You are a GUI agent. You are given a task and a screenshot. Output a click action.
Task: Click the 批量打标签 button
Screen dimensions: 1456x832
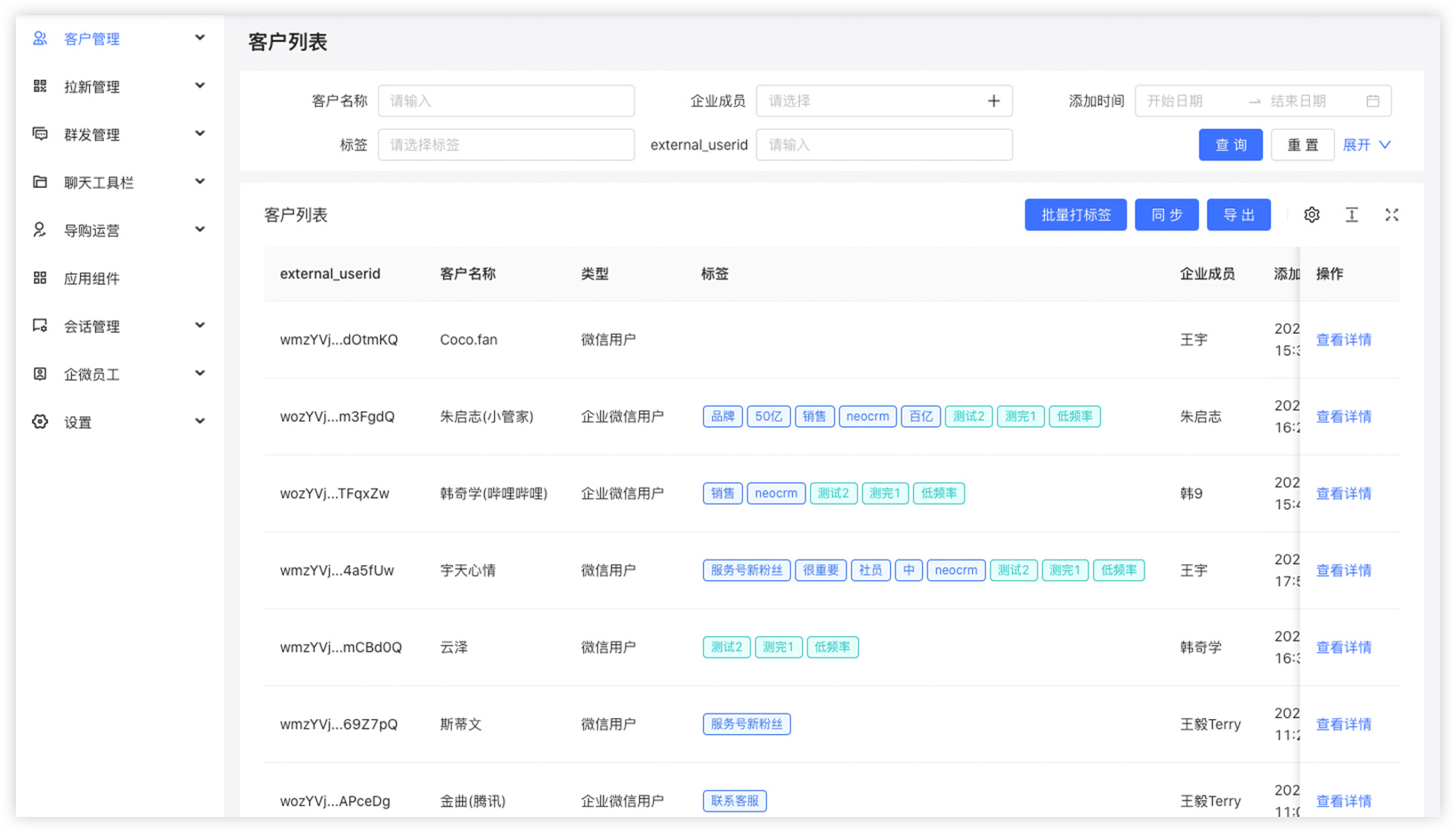pos(1076,215)
